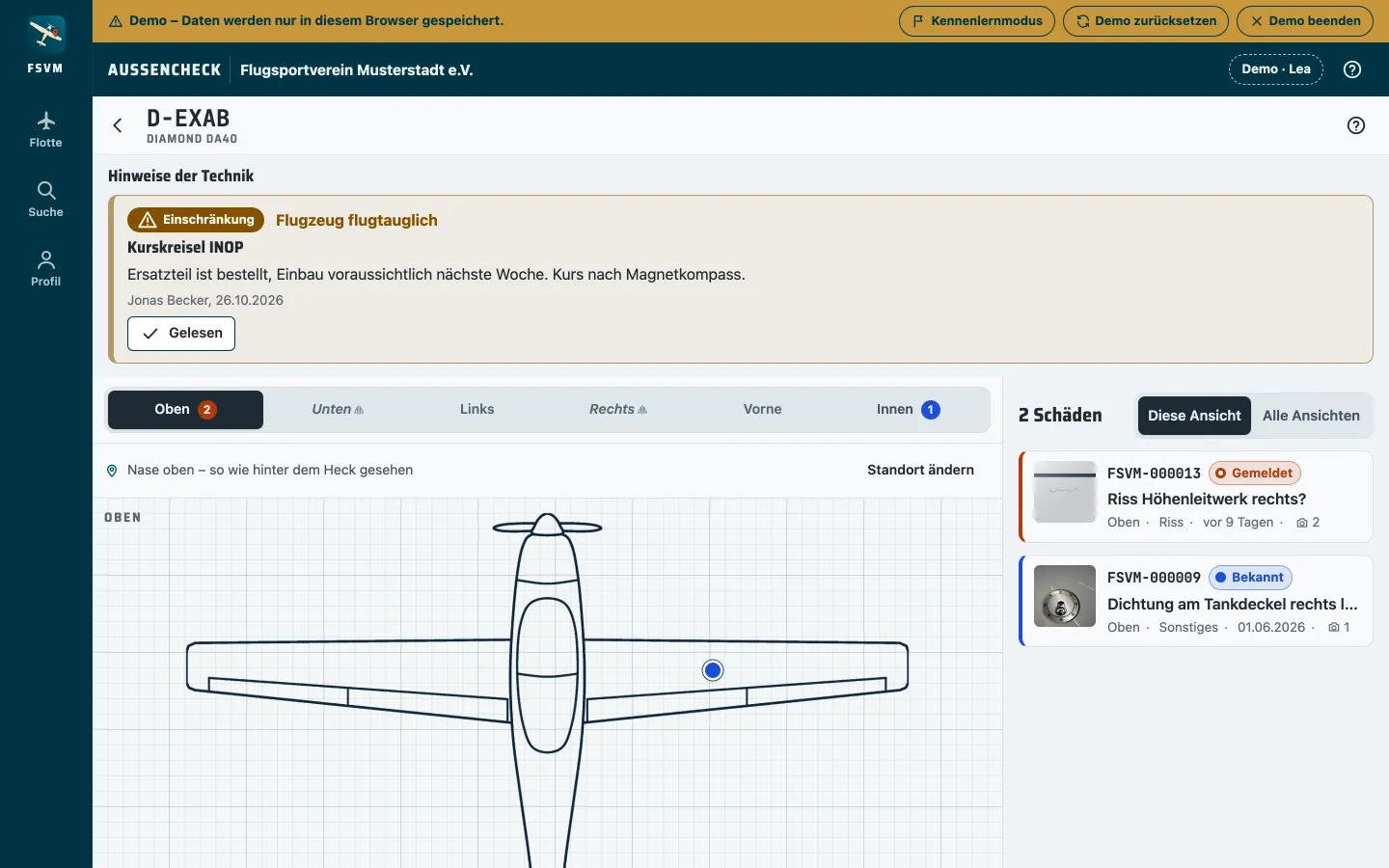Click 'Flugsportverein Musterstadt e.V.' text
1389x868 pixels.
coord(357,70)
